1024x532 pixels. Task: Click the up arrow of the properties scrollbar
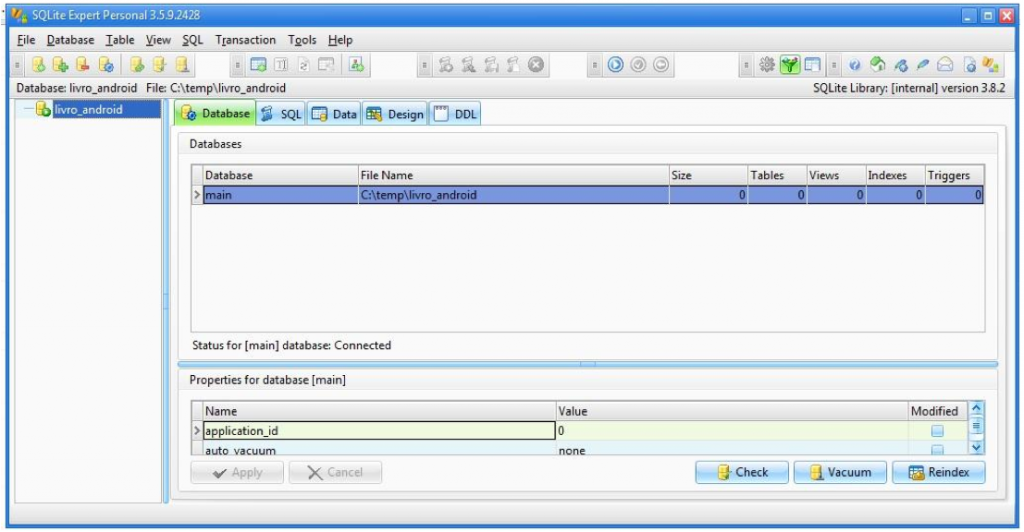tap(976, 408)
